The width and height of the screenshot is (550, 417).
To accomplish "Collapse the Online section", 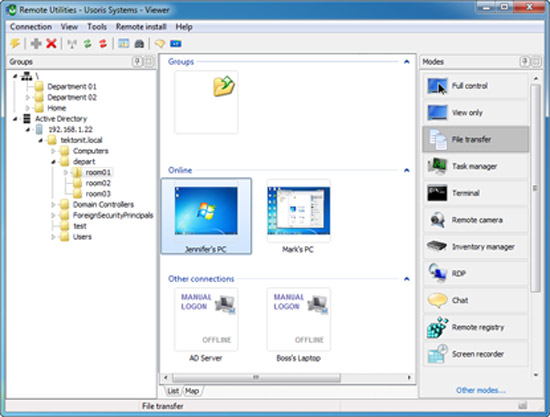I will click(407, 170).
